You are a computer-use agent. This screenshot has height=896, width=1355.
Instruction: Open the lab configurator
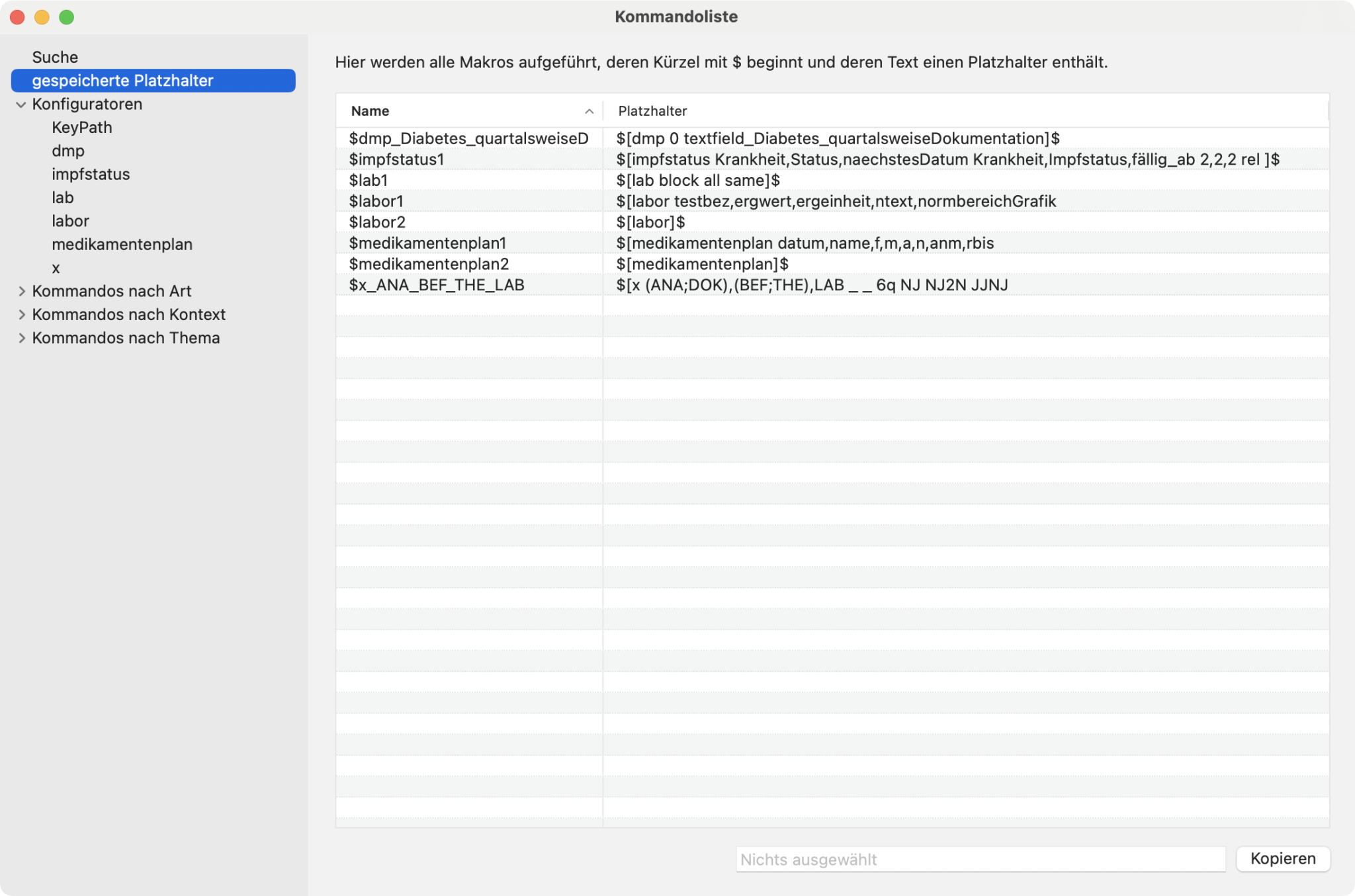63,197
